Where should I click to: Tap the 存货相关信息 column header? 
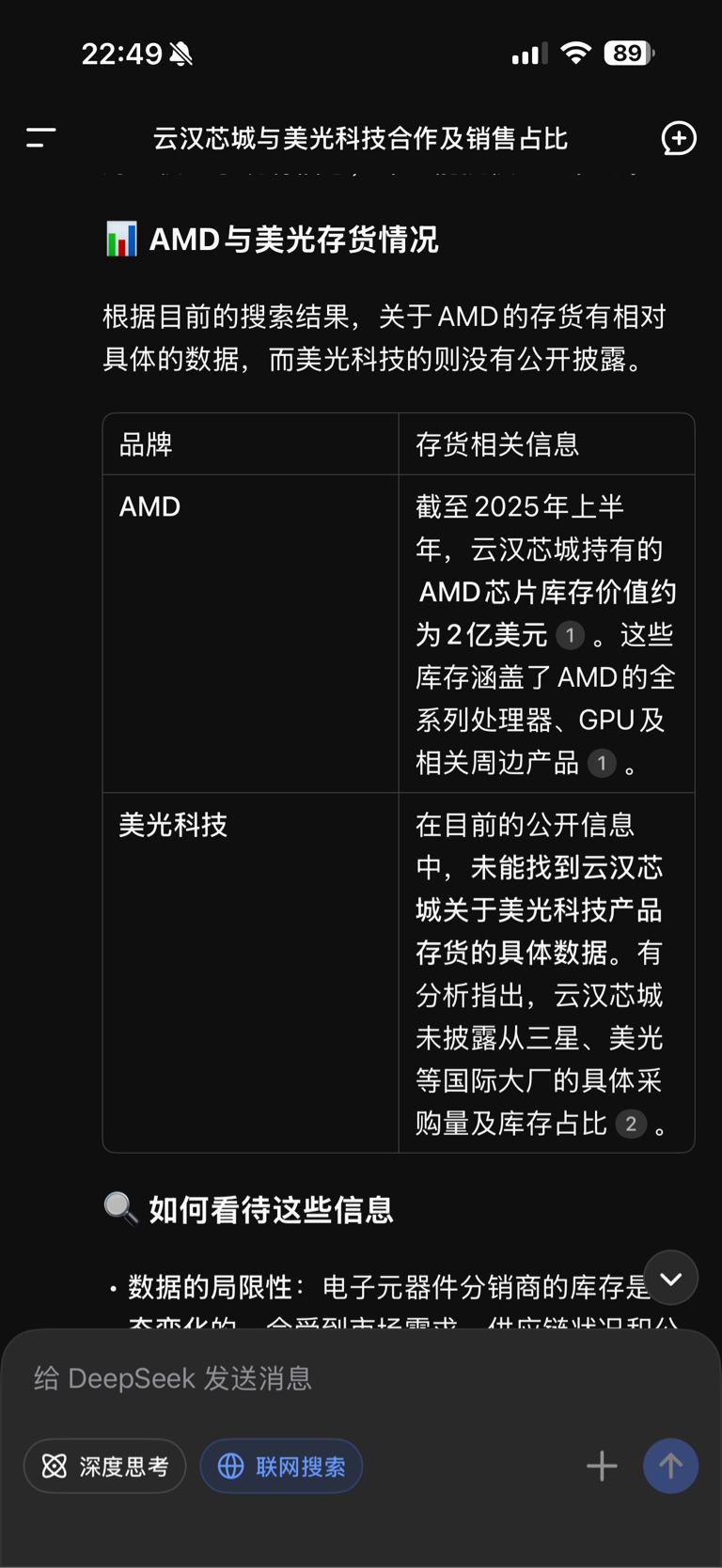pos(497,444)
